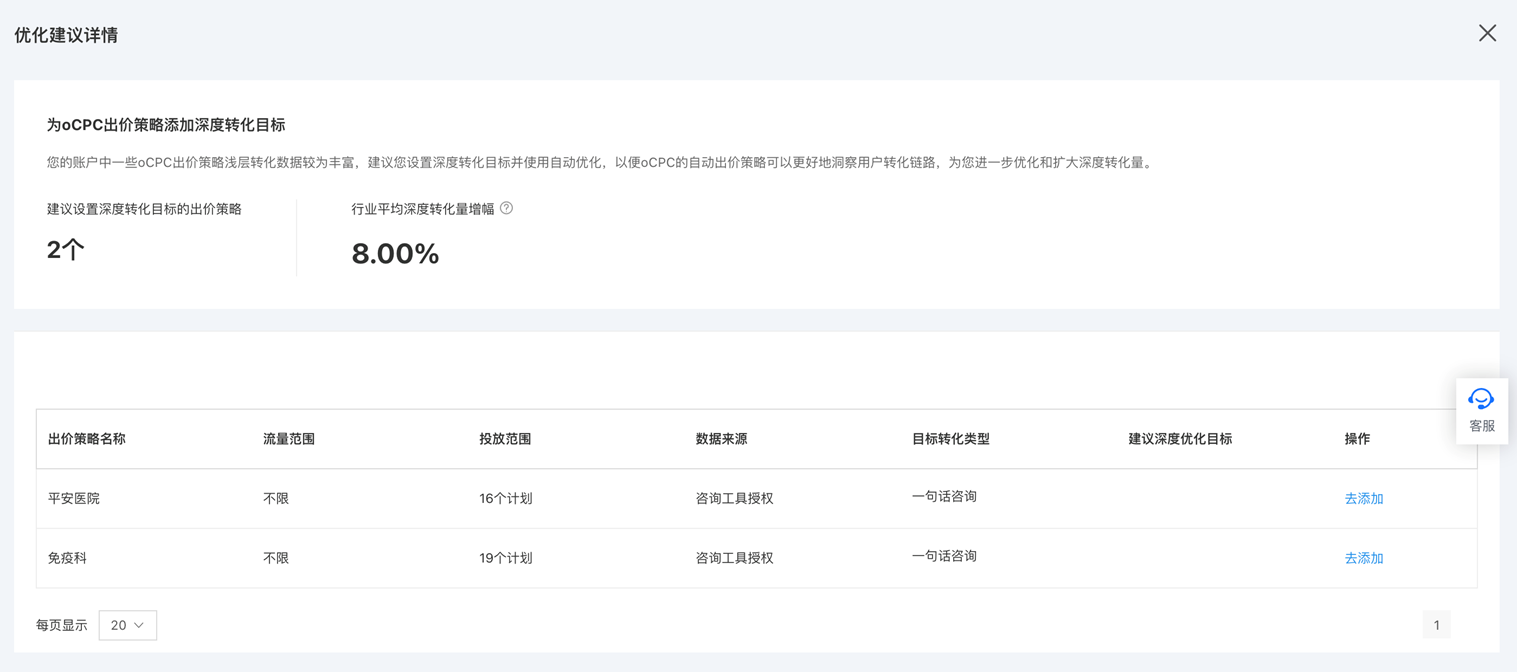The image size is (1517, 672).
Task: Click 去添加 for 平安医院 strategy
Action: point(1363,498)
